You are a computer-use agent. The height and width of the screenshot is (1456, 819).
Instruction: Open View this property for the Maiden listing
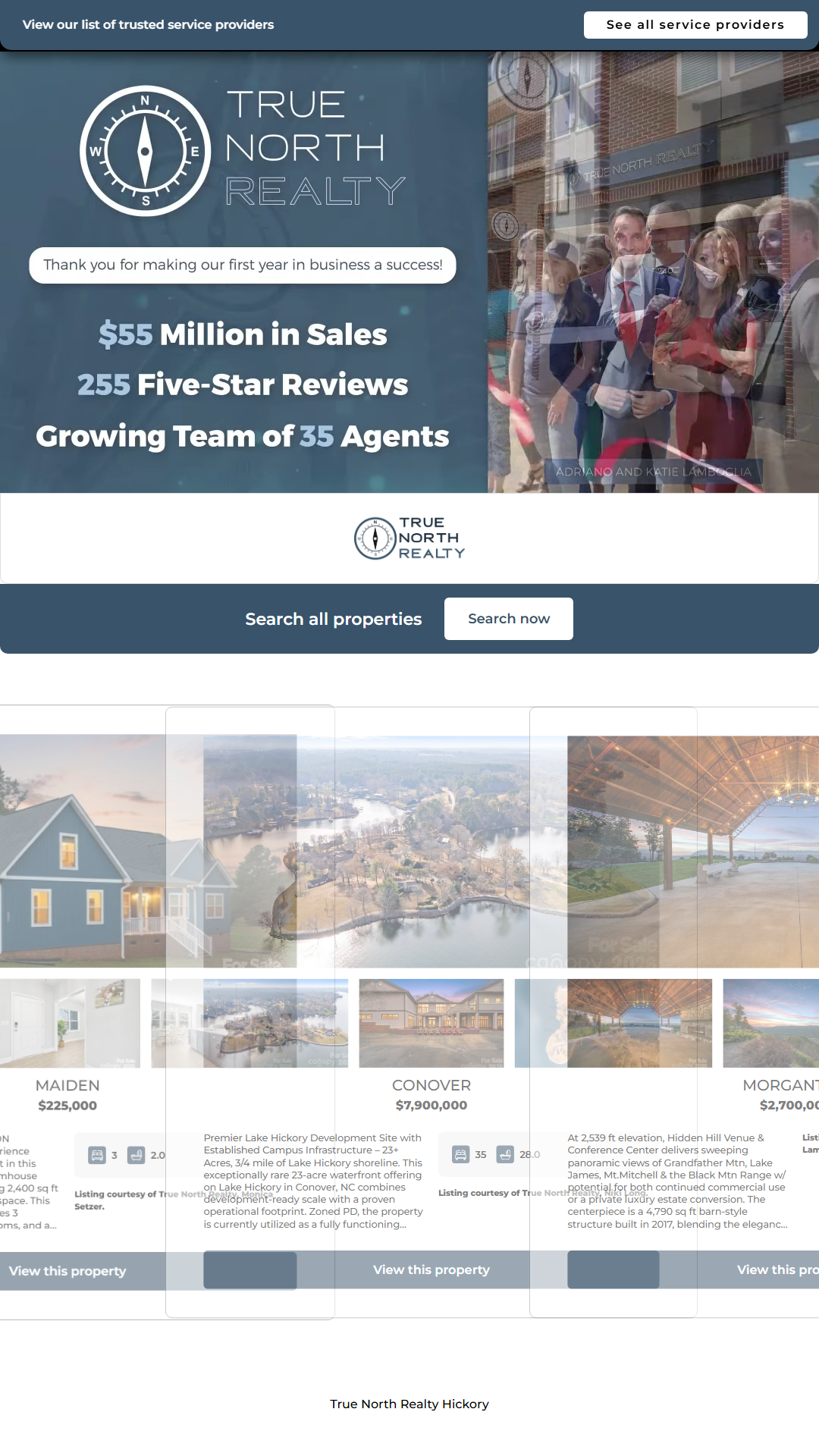click(x=68, y=1271)
